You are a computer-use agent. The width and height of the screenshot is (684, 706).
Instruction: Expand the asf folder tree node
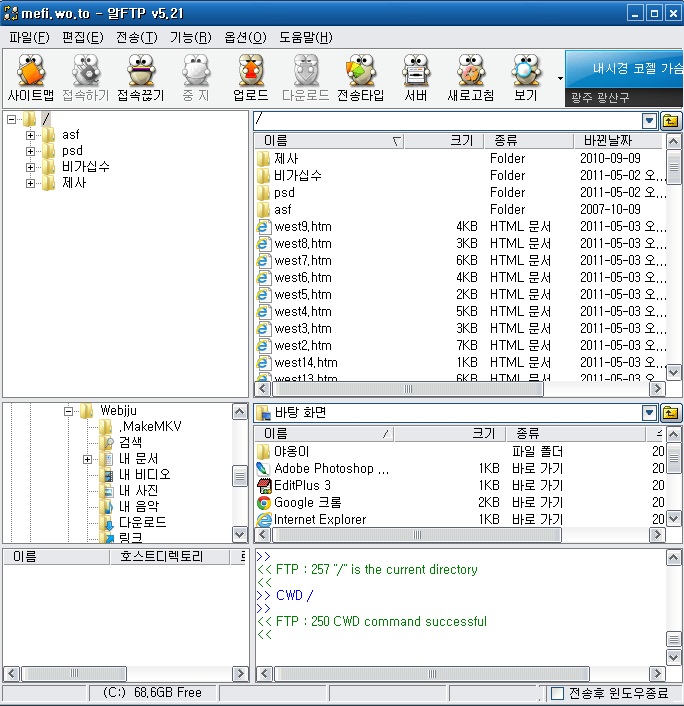click(30, 135)
